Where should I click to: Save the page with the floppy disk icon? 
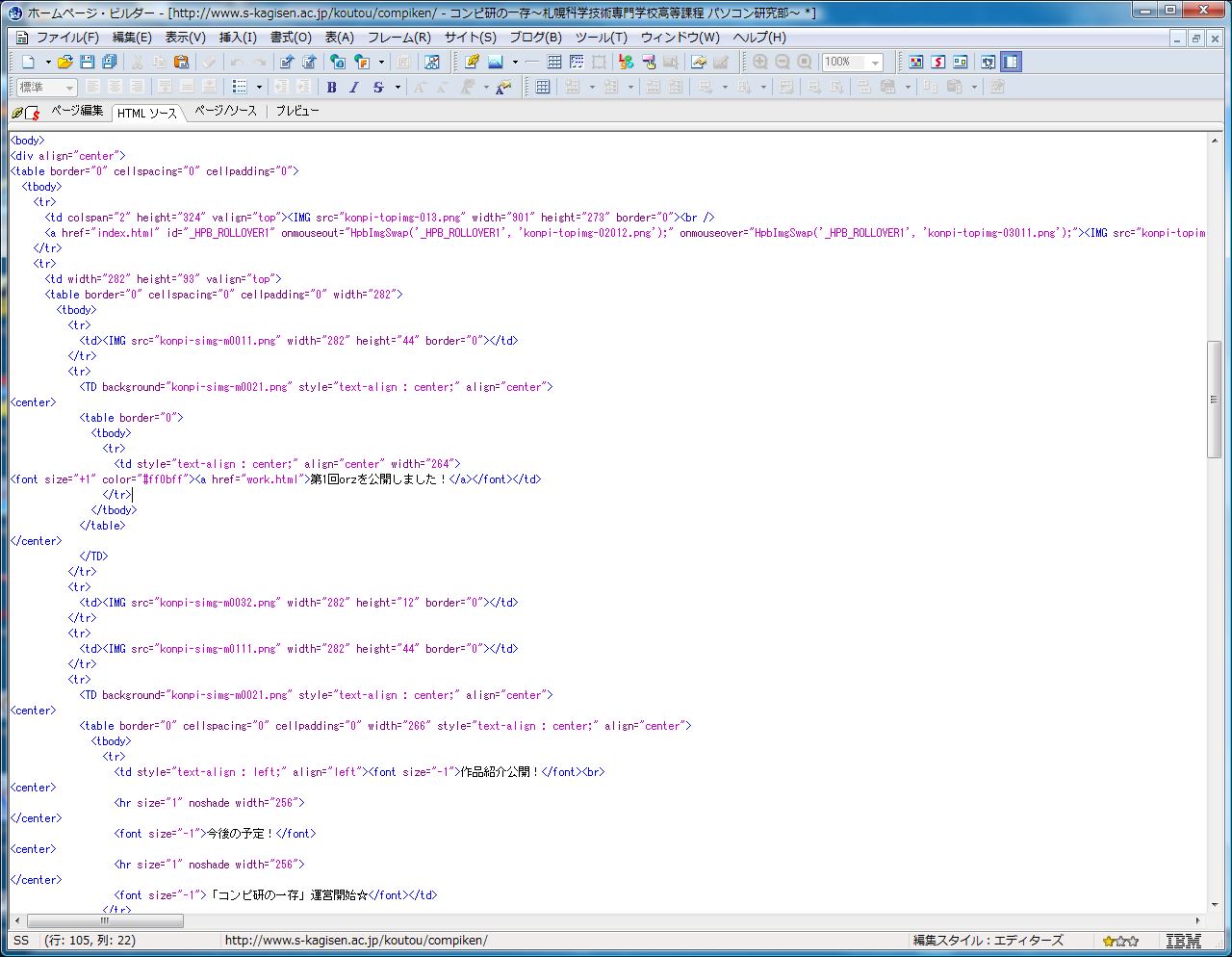pos(88,62)
